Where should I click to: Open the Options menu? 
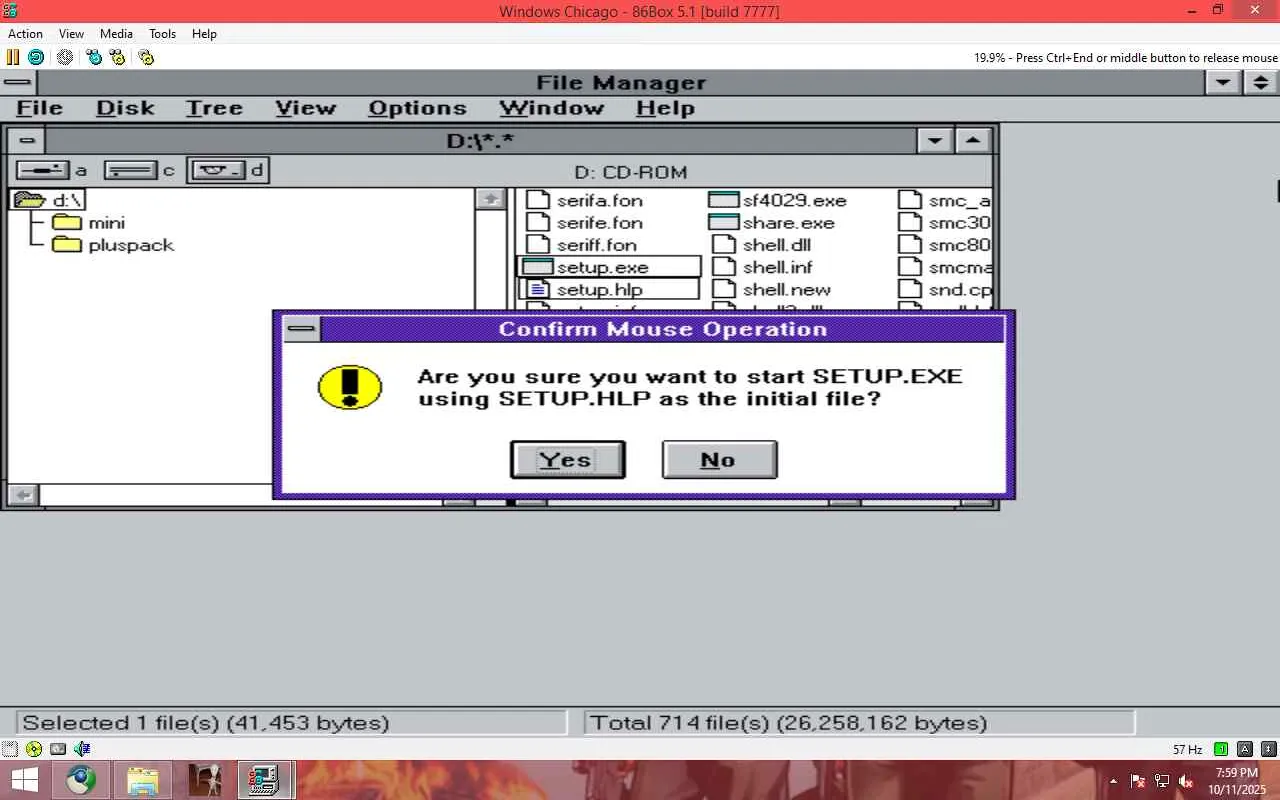point(417,108)
